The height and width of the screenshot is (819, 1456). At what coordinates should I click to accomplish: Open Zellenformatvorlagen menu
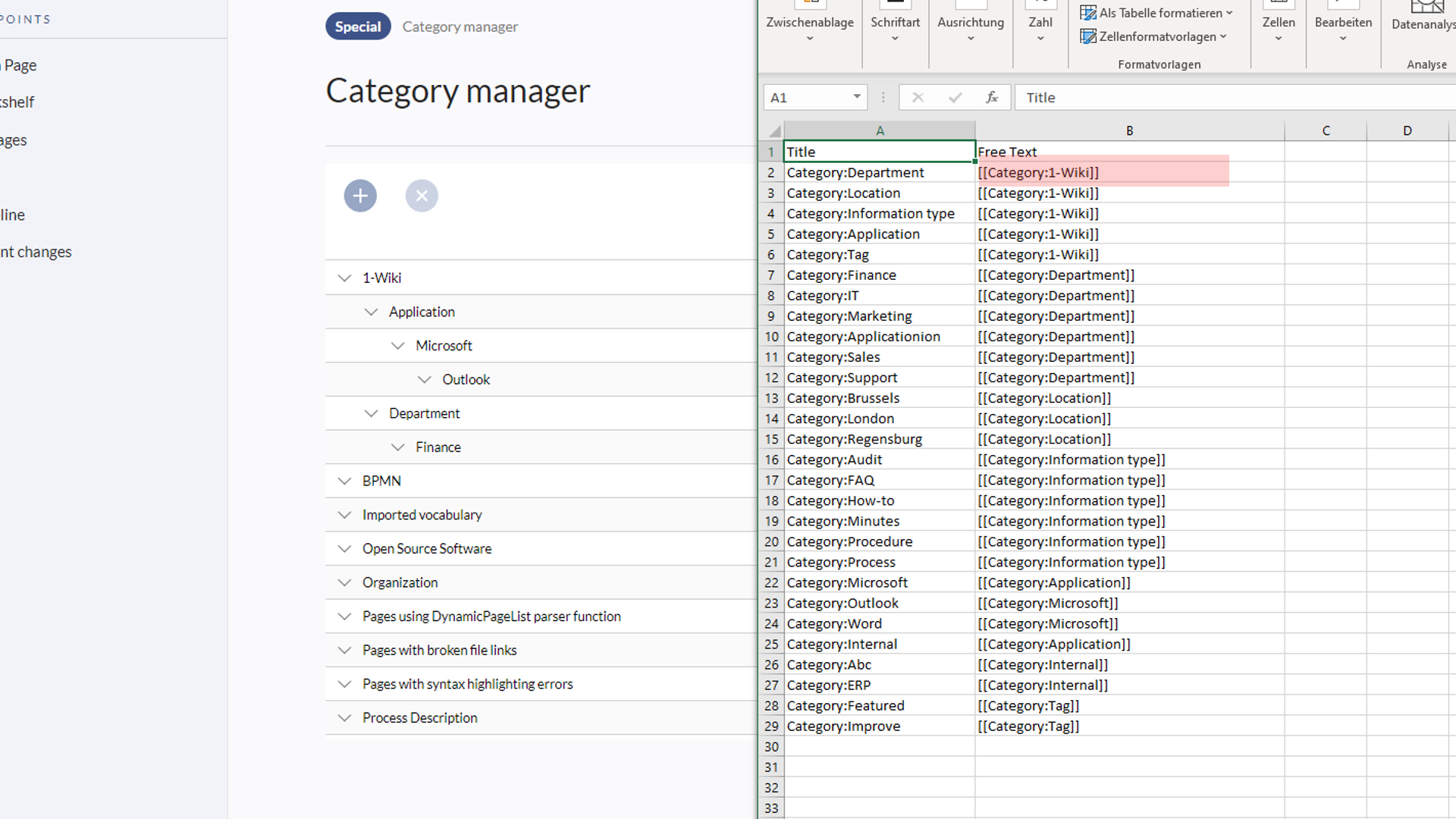click(1153, 36)
